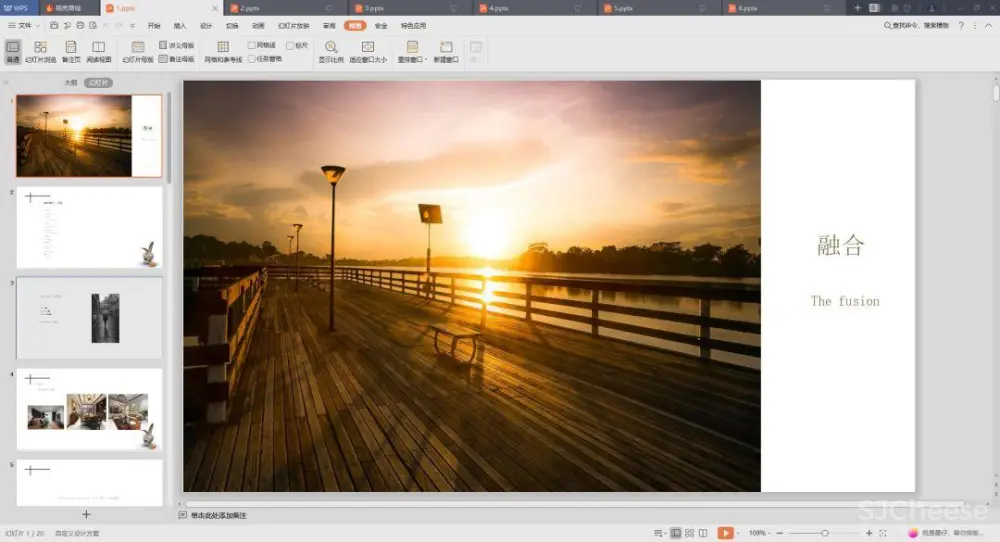Open the Insert (插入) ribbon tab

pyautogui.click(x=180, y=25)
